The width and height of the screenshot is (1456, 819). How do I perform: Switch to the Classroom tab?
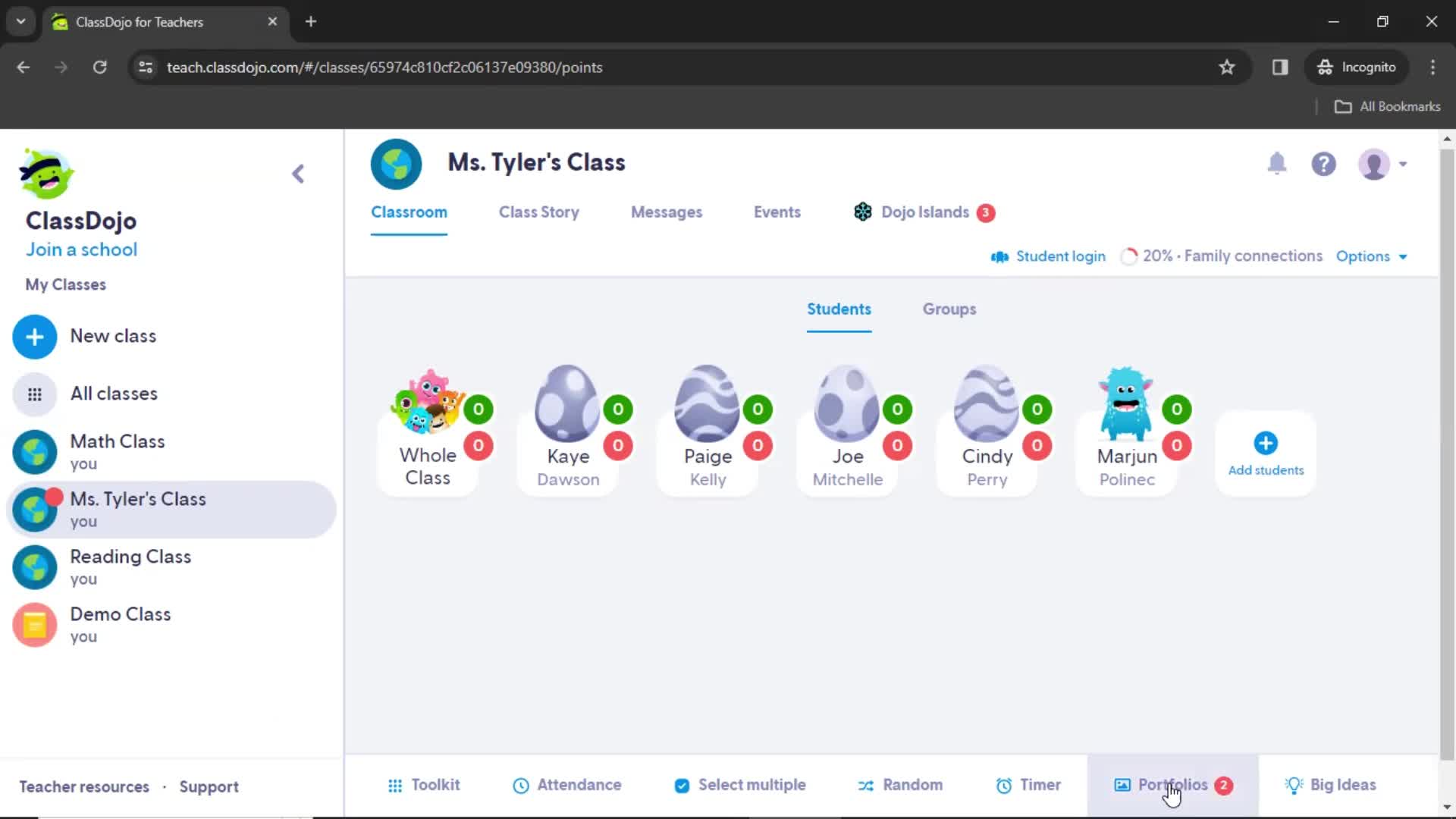click(409, 212)
